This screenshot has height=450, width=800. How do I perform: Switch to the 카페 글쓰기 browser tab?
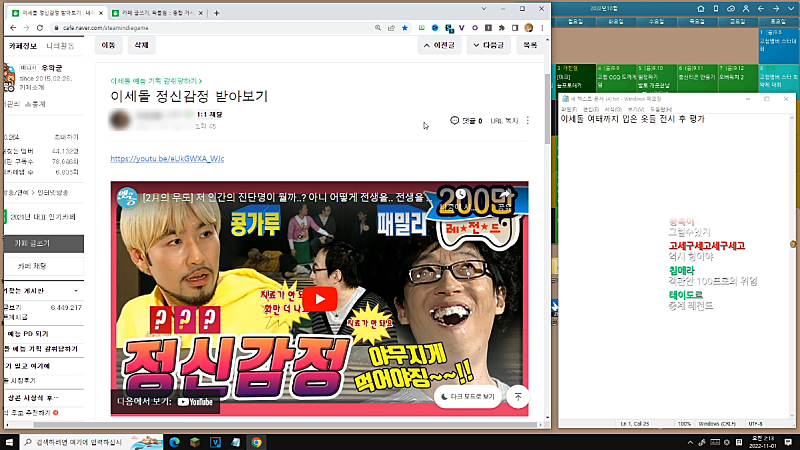[x=156, y=12]
